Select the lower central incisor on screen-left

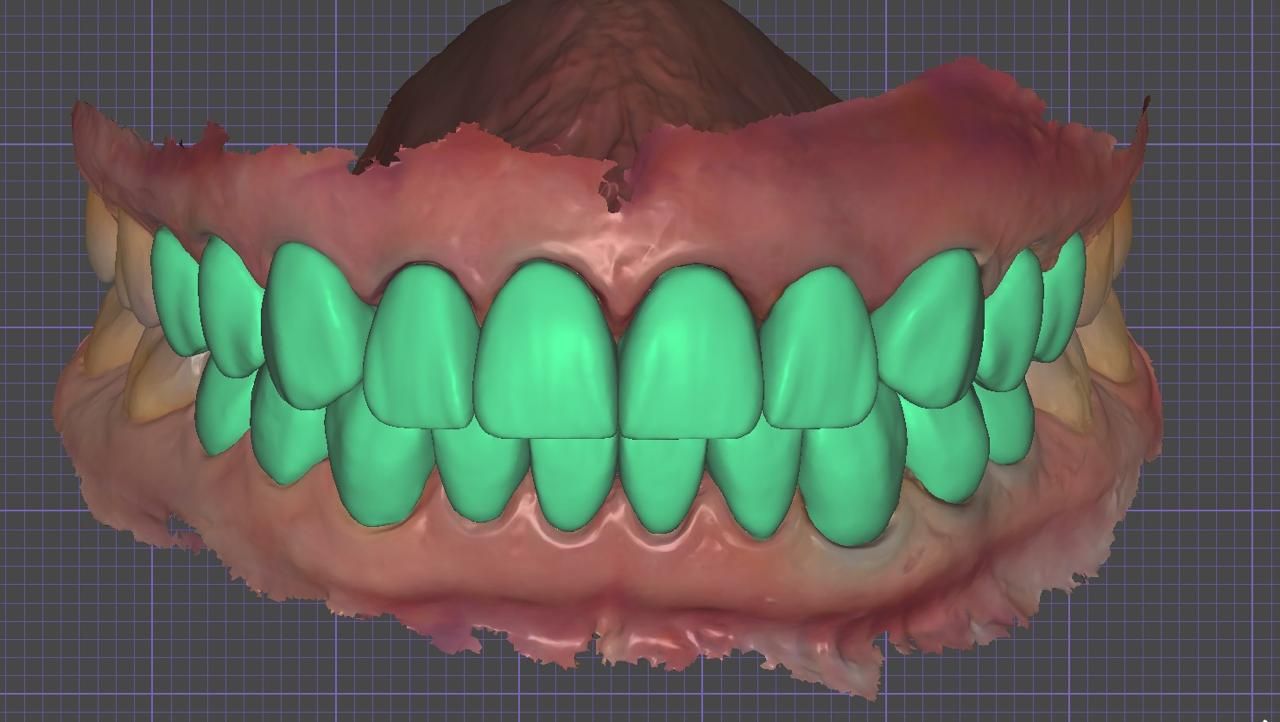573,480
